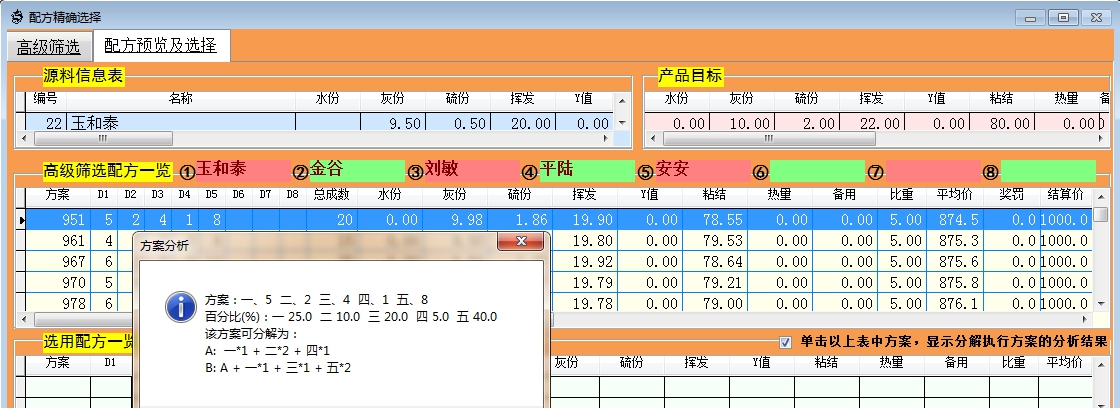Image resolution: width=1120 pixels, height=408 pixels.
Task: Click the 奖罚 column header
Action: click(1011, 194)
